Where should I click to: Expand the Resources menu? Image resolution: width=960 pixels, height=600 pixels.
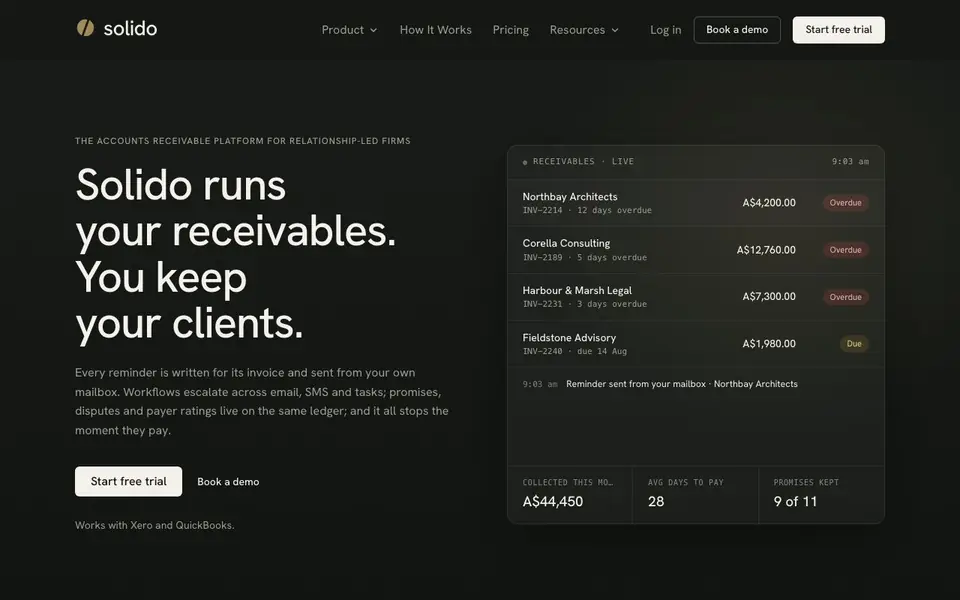pos(584,30)
